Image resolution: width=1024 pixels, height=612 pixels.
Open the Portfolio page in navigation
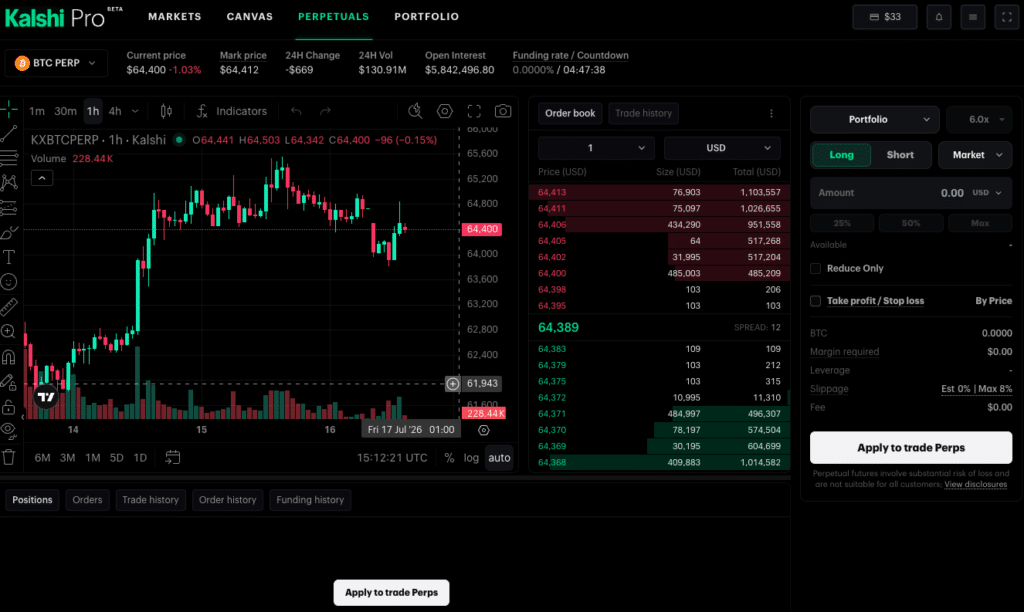point(426,16)
